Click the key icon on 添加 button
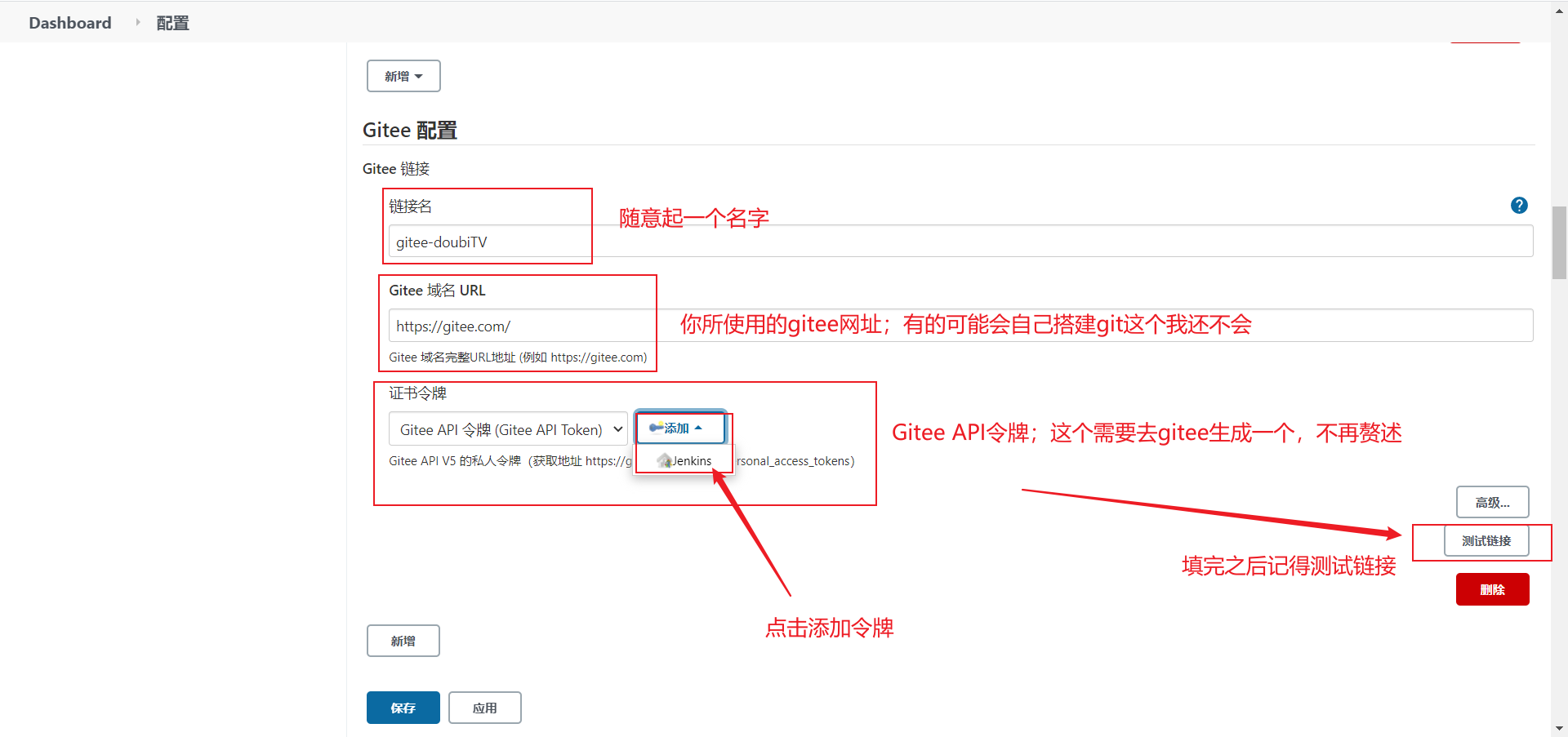Screen dimensions: 1568x737 click(656, 428)
